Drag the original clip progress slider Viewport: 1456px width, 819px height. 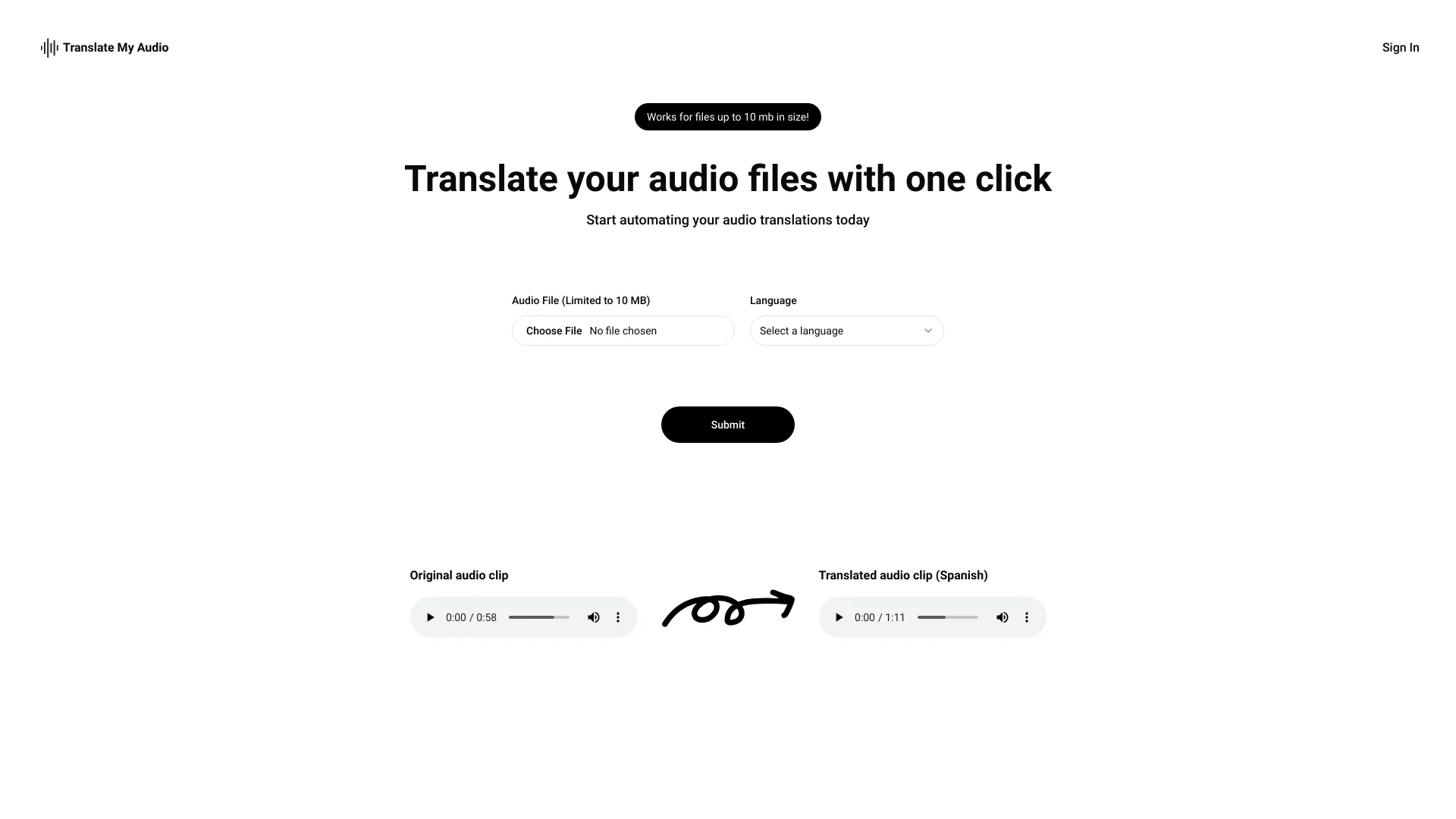pyautogui.click(x=539, y=617)
